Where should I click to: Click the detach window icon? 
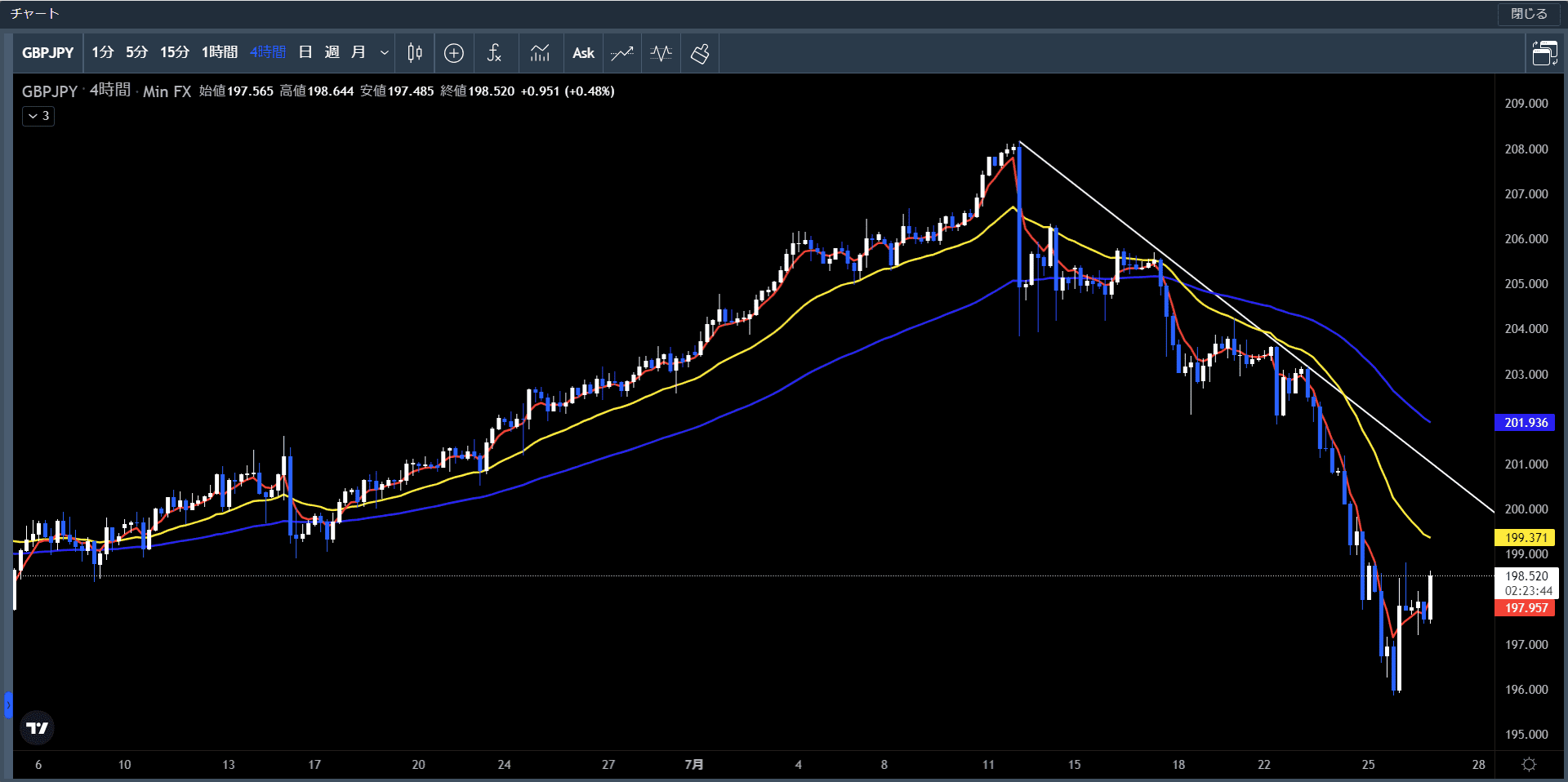pyautogui.click(x=1544, y=53)
